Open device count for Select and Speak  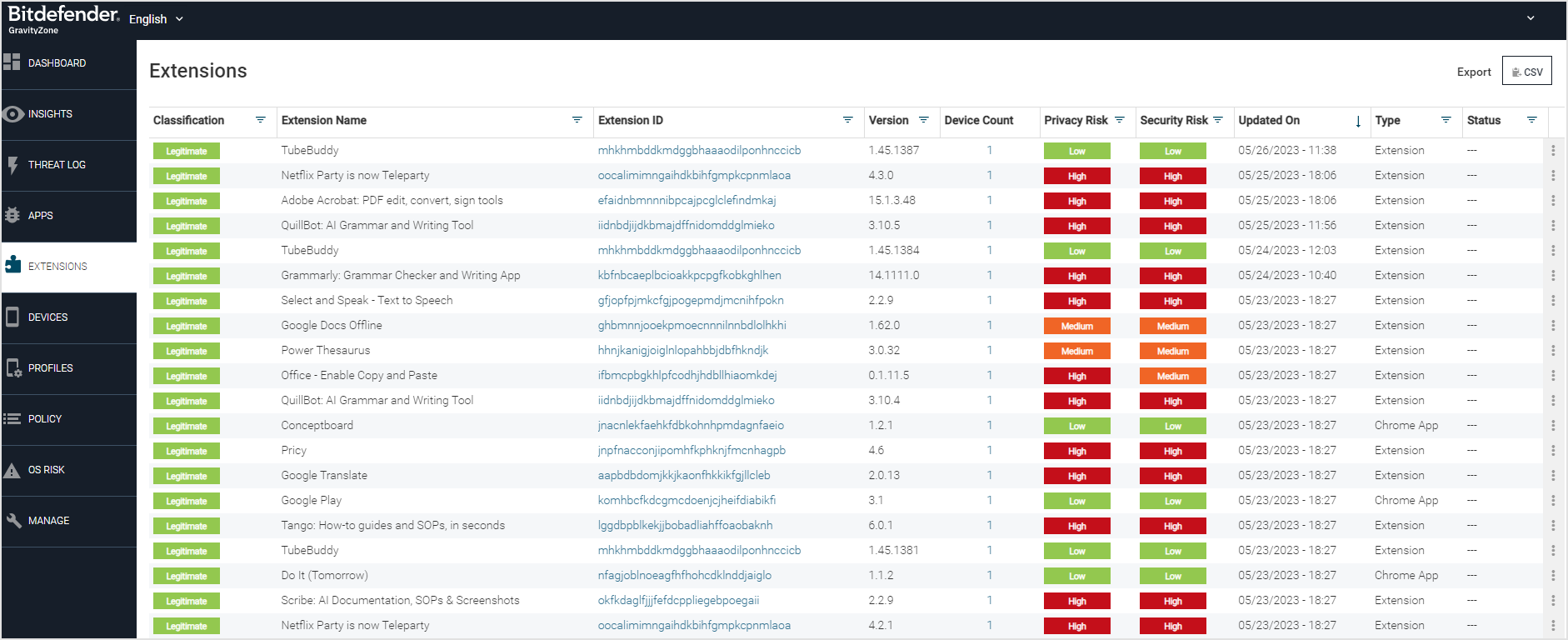tap(989, 301)
